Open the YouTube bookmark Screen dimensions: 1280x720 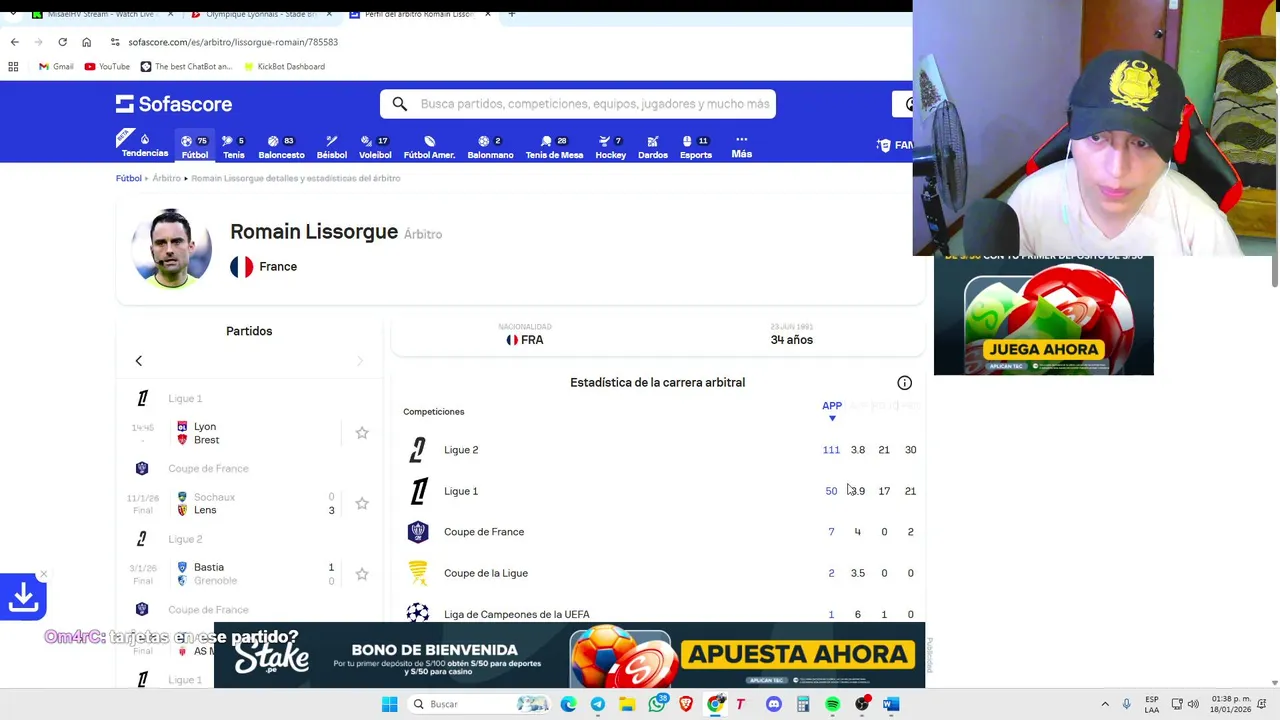click(x=107, y=66)
